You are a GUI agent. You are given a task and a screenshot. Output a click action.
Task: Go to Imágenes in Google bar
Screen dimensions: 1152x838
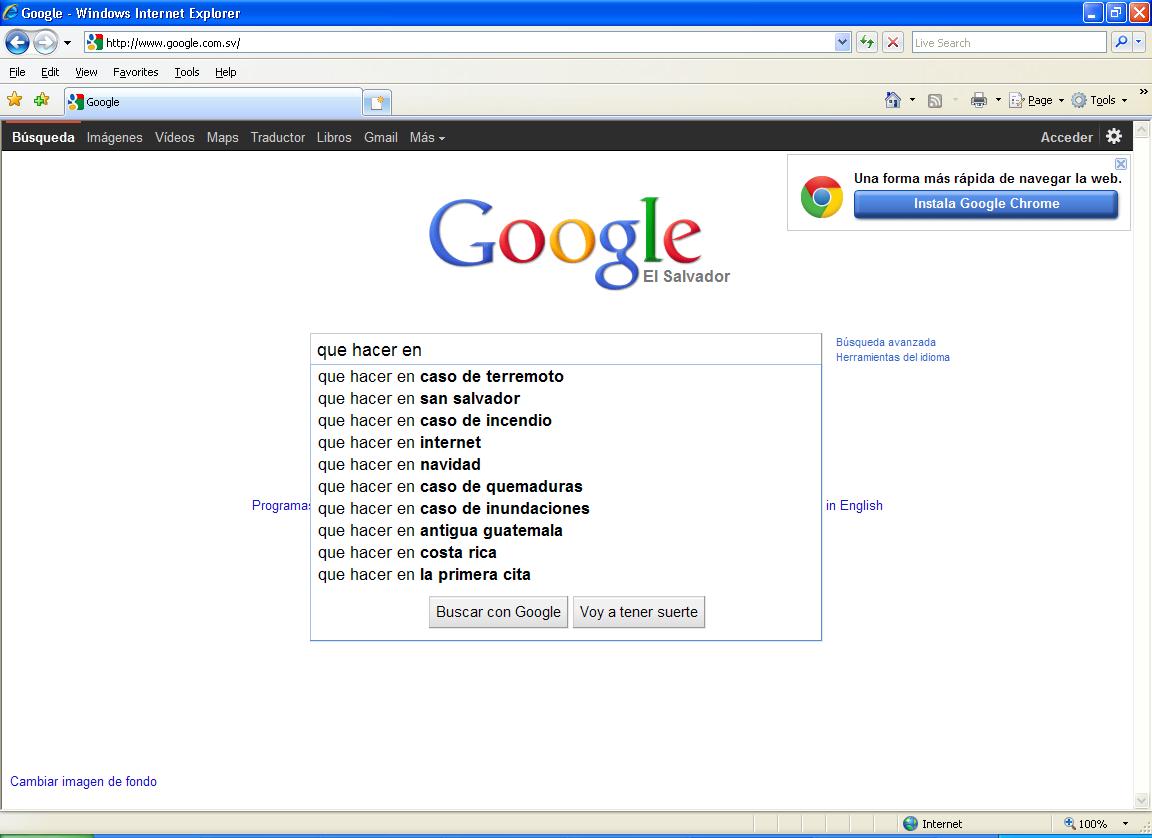pos(115,137)
